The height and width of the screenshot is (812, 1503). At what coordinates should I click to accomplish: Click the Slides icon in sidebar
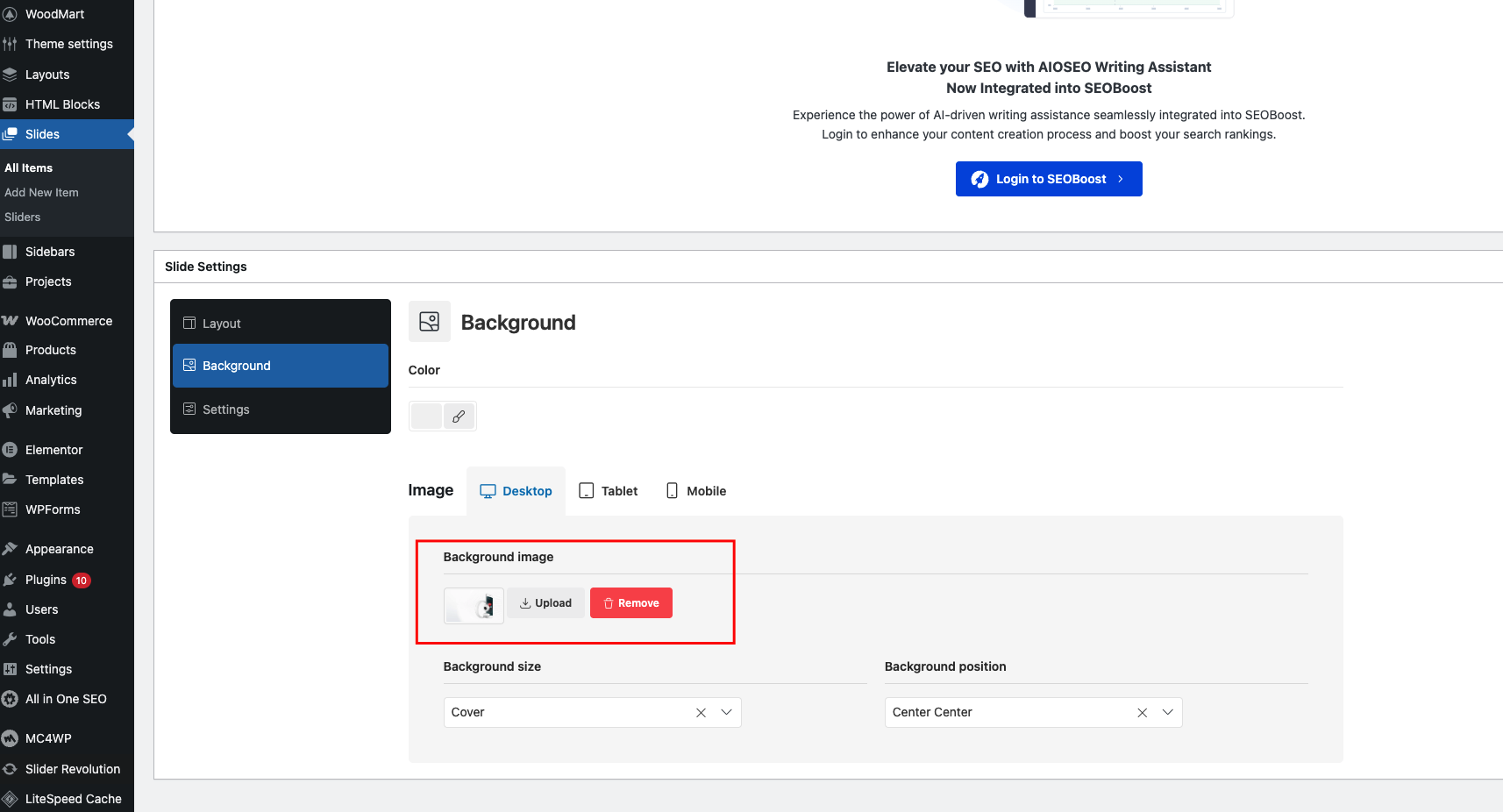pyautogui.click(x=10, y=134)
